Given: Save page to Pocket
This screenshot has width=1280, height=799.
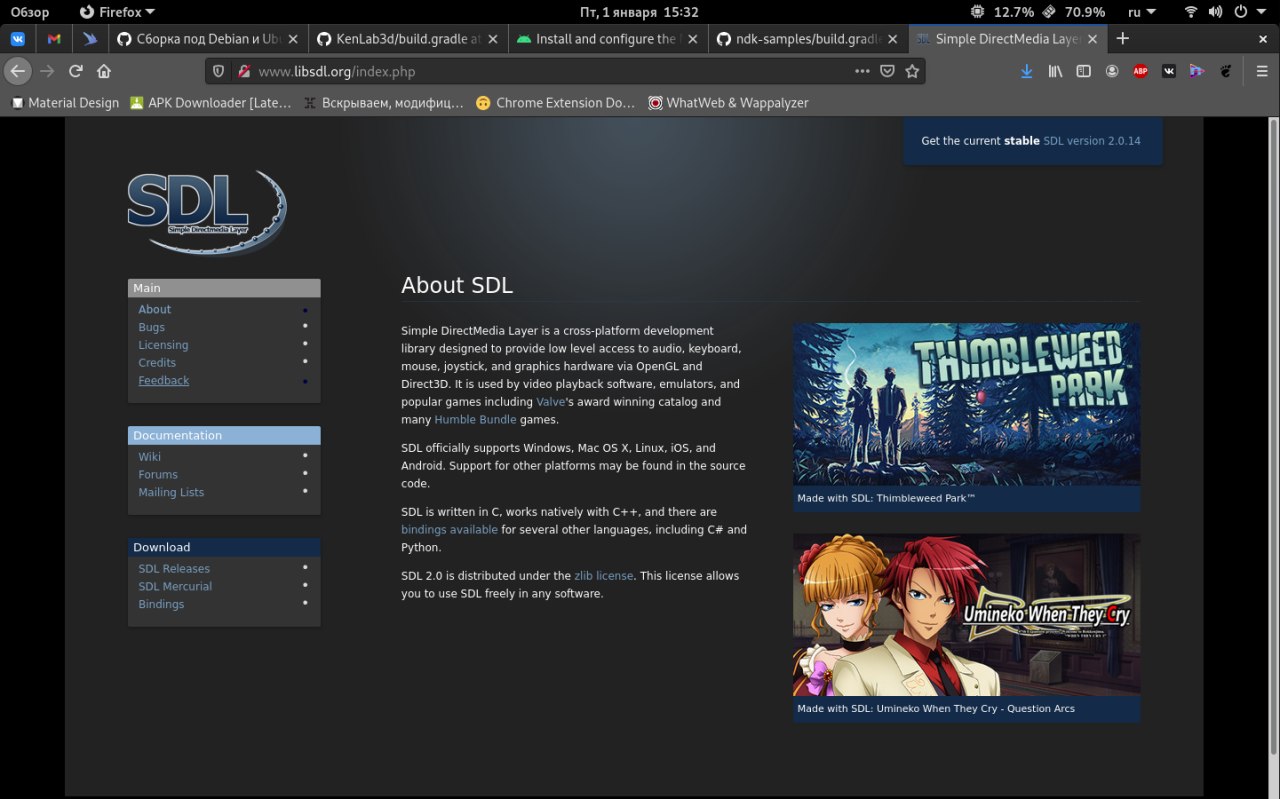Looking at the screenshot, I should coord(887,71).
